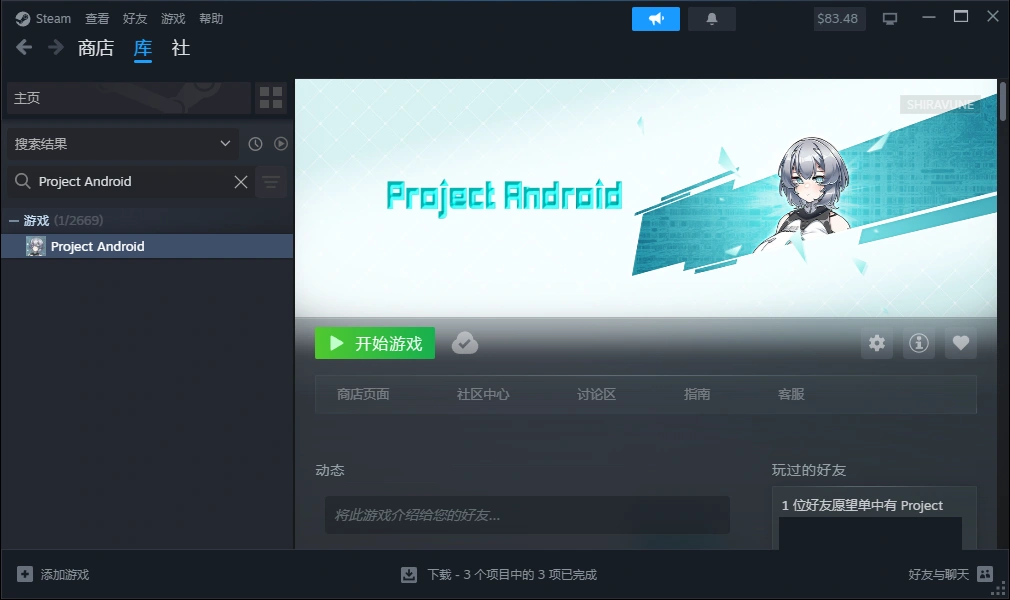Launch the game with 开始游戏

coord(375,343)
